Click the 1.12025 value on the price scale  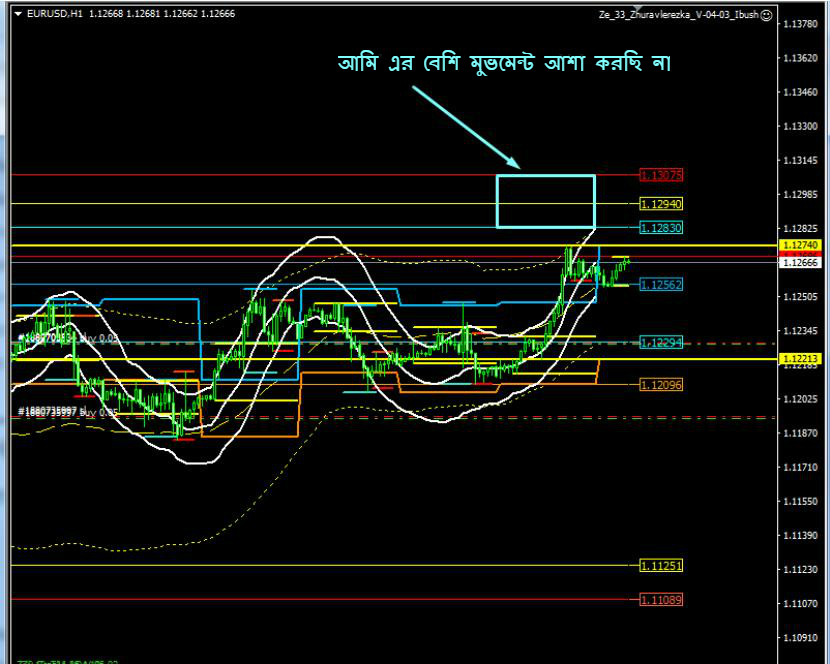pyautogui.click(x=800, y=399)
